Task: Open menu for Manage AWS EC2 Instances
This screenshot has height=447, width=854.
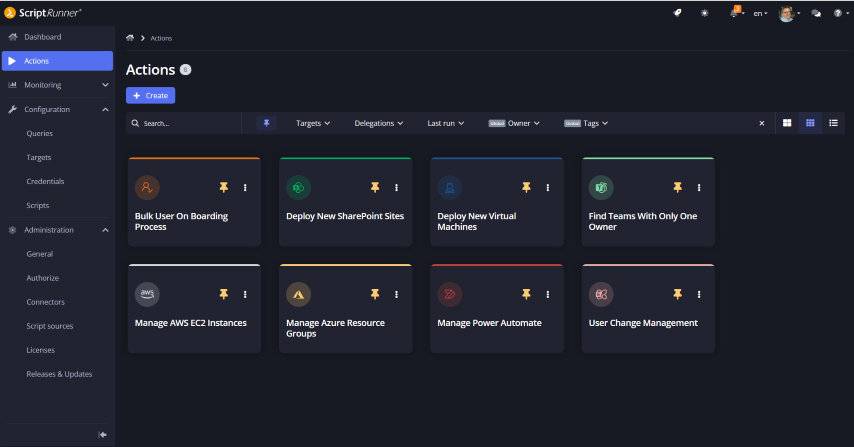Action: coord(245,294)
